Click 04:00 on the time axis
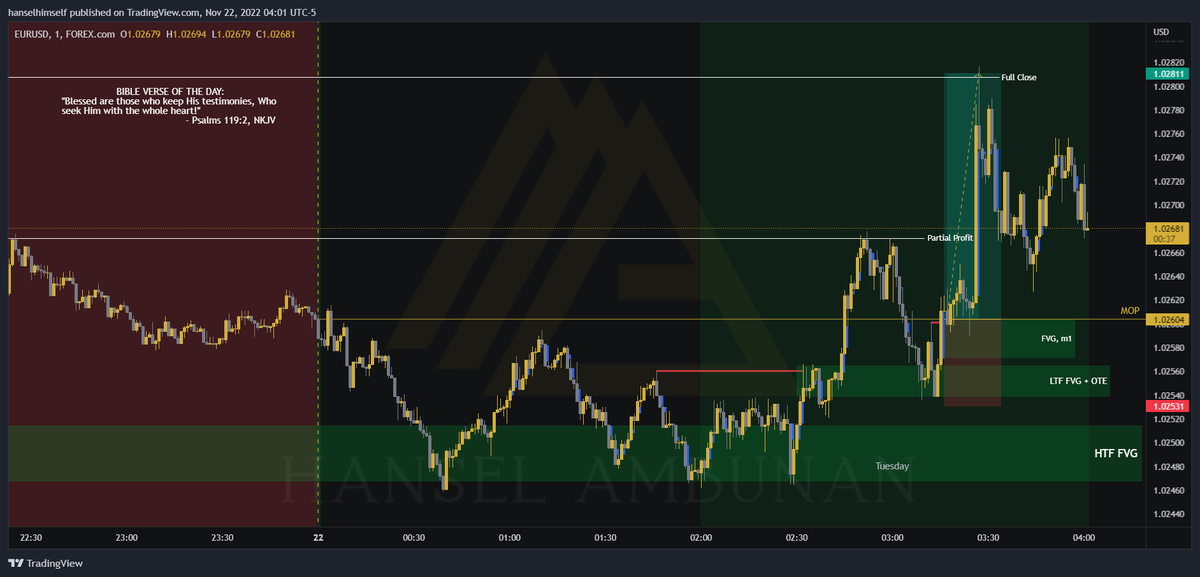This screenshot has width=1200, height=577. pyautogui.click(x=1084, y=537)
